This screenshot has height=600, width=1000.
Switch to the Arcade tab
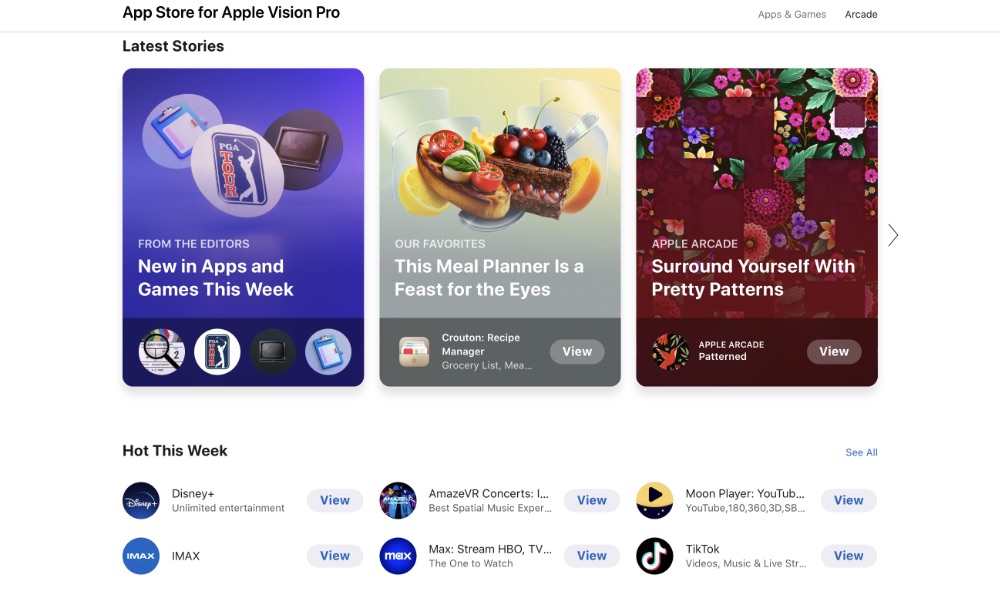pos(861,14)
